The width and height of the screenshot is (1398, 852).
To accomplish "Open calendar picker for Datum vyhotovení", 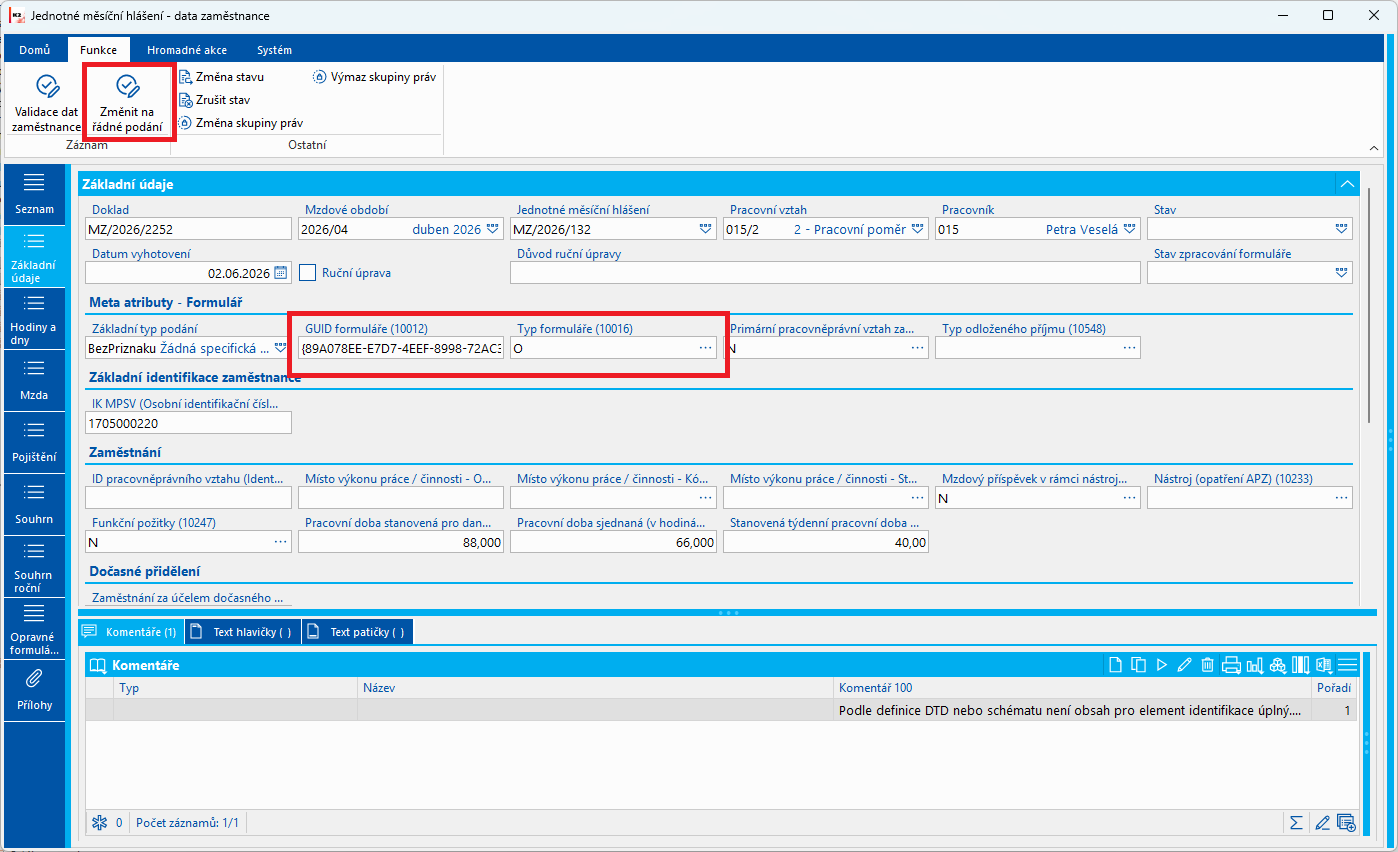I will click(281, 273).
